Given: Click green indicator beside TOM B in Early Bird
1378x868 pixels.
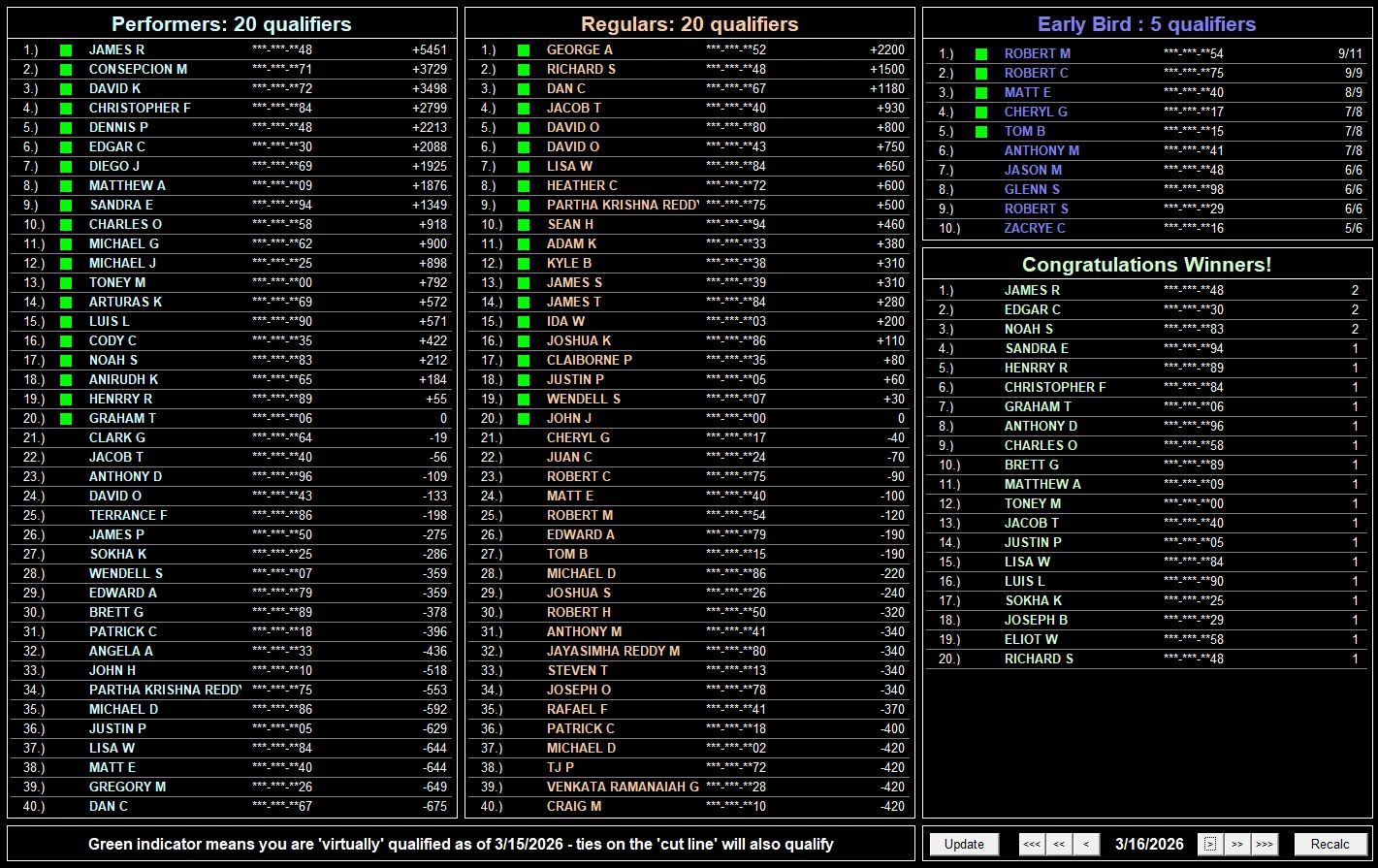Looking at the screenshot, I should coord(981,132).
